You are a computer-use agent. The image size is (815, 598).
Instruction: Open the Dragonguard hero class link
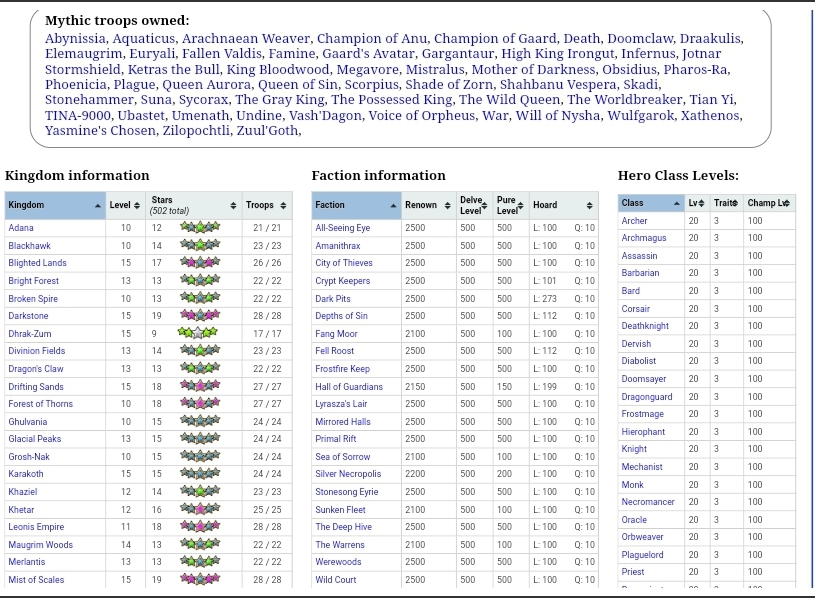tap(647, 396)
